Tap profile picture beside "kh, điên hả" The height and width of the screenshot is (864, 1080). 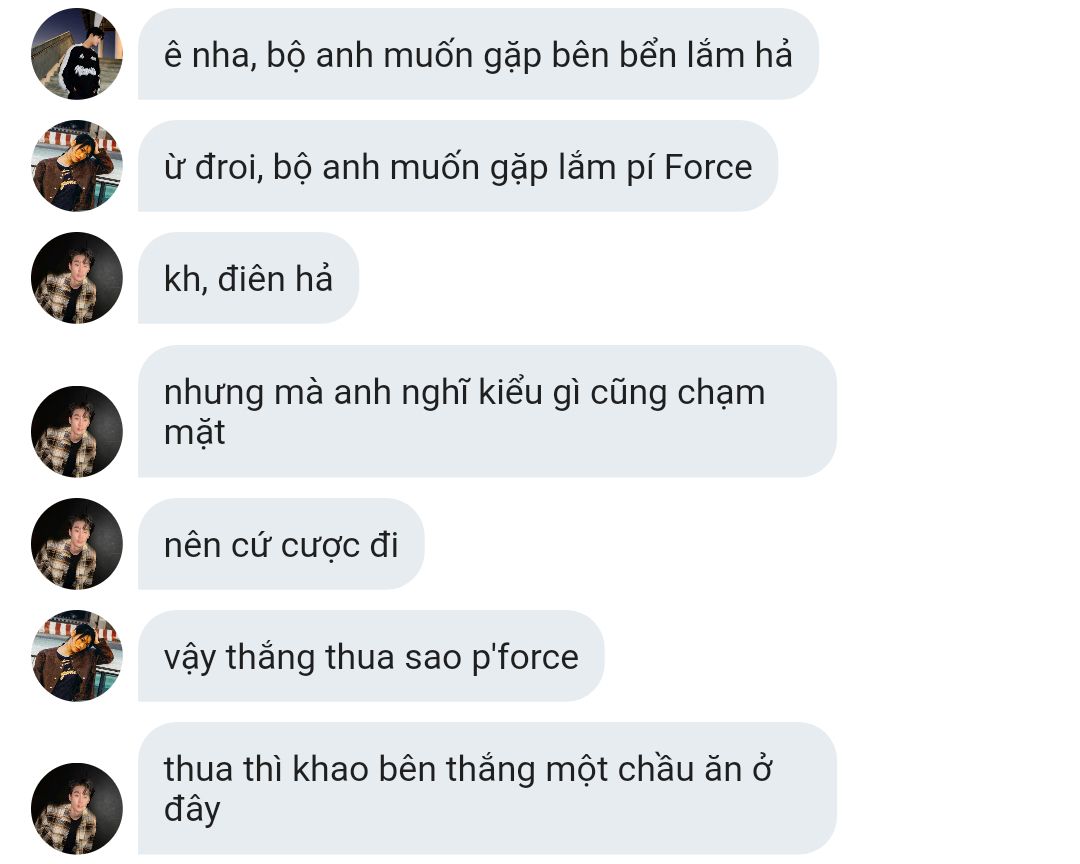coord(76,278)
